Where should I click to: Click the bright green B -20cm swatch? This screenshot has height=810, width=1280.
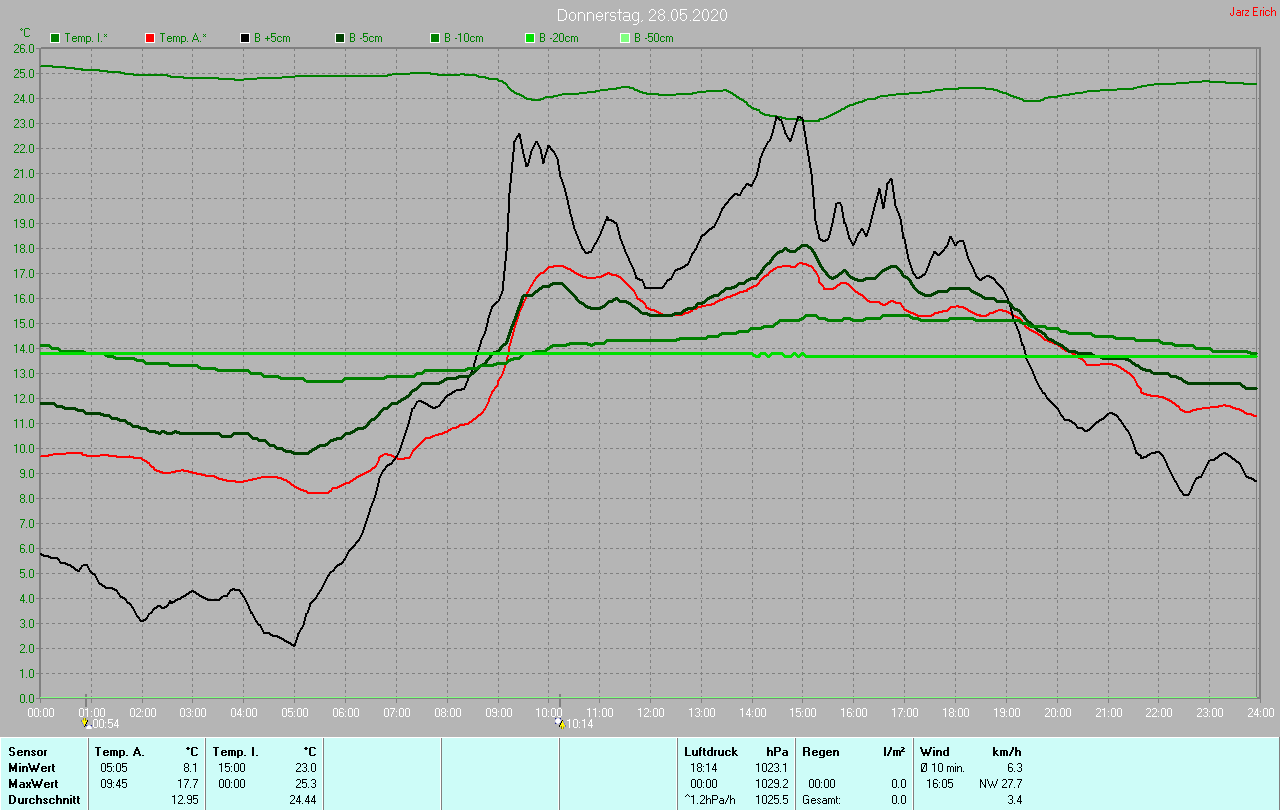530,38
